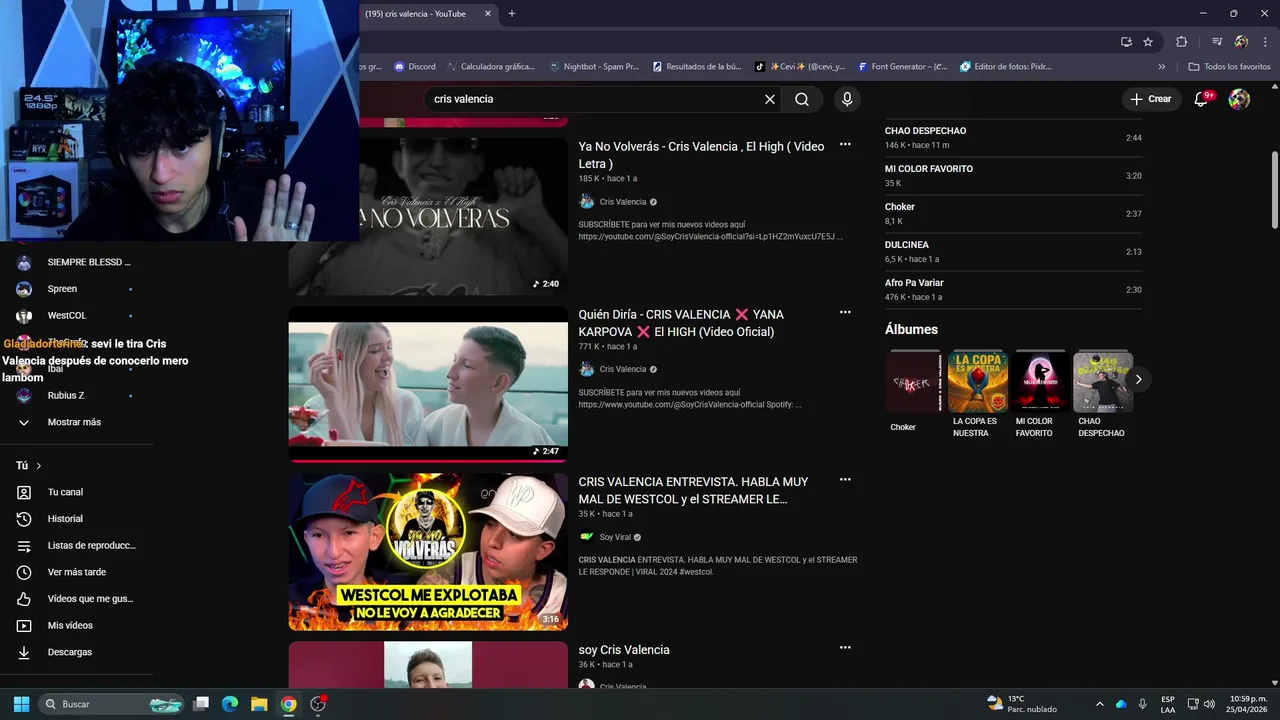Open Chrome extensions puzzle icon
Screen dimensions: 1280x720
pyautogui.click(x=1182, y=42)
